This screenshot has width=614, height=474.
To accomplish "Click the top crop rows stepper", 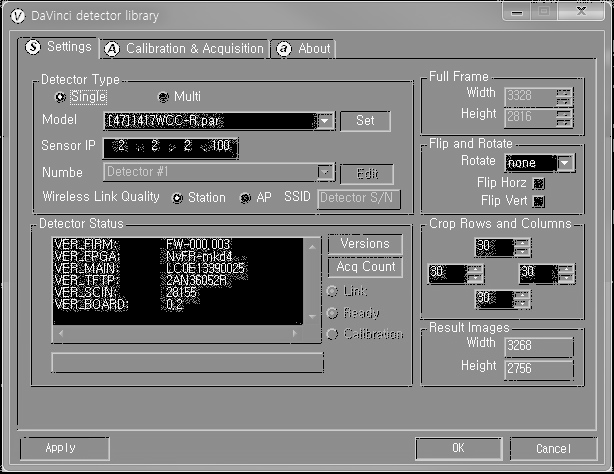I will coord(522,247).
